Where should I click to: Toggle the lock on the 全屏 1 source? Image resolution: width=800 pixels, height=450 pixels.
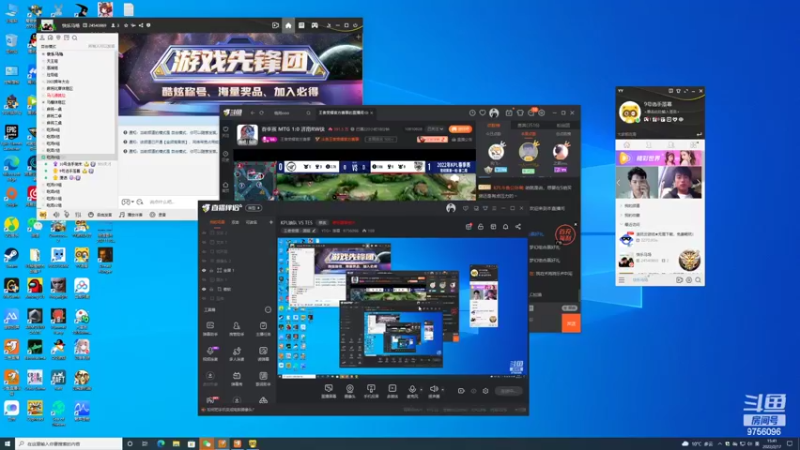211,270
